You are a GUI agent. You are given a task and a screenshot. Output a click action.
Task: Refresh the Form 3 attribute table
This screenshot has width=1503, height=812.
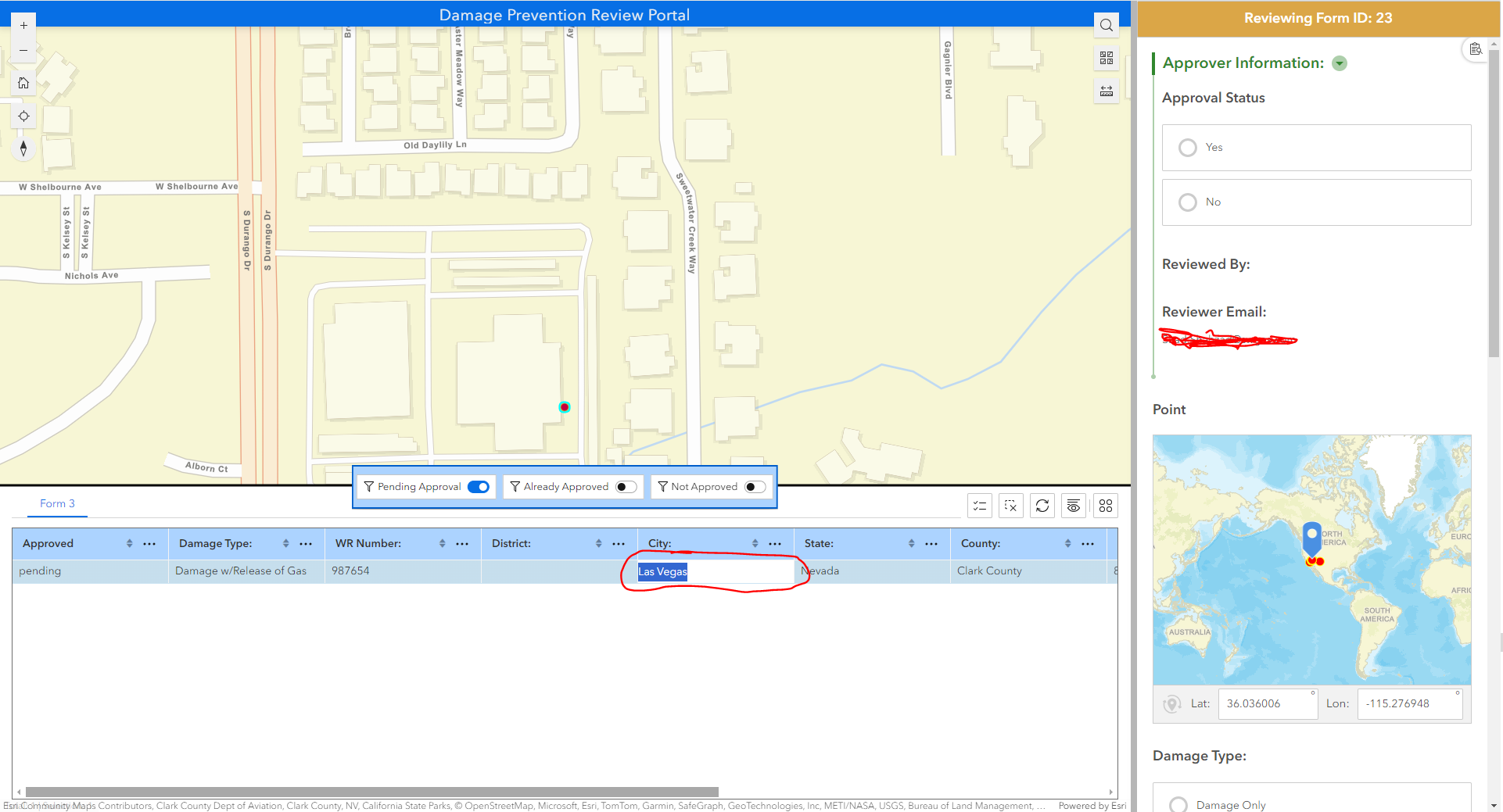(x=1042, y=505)
